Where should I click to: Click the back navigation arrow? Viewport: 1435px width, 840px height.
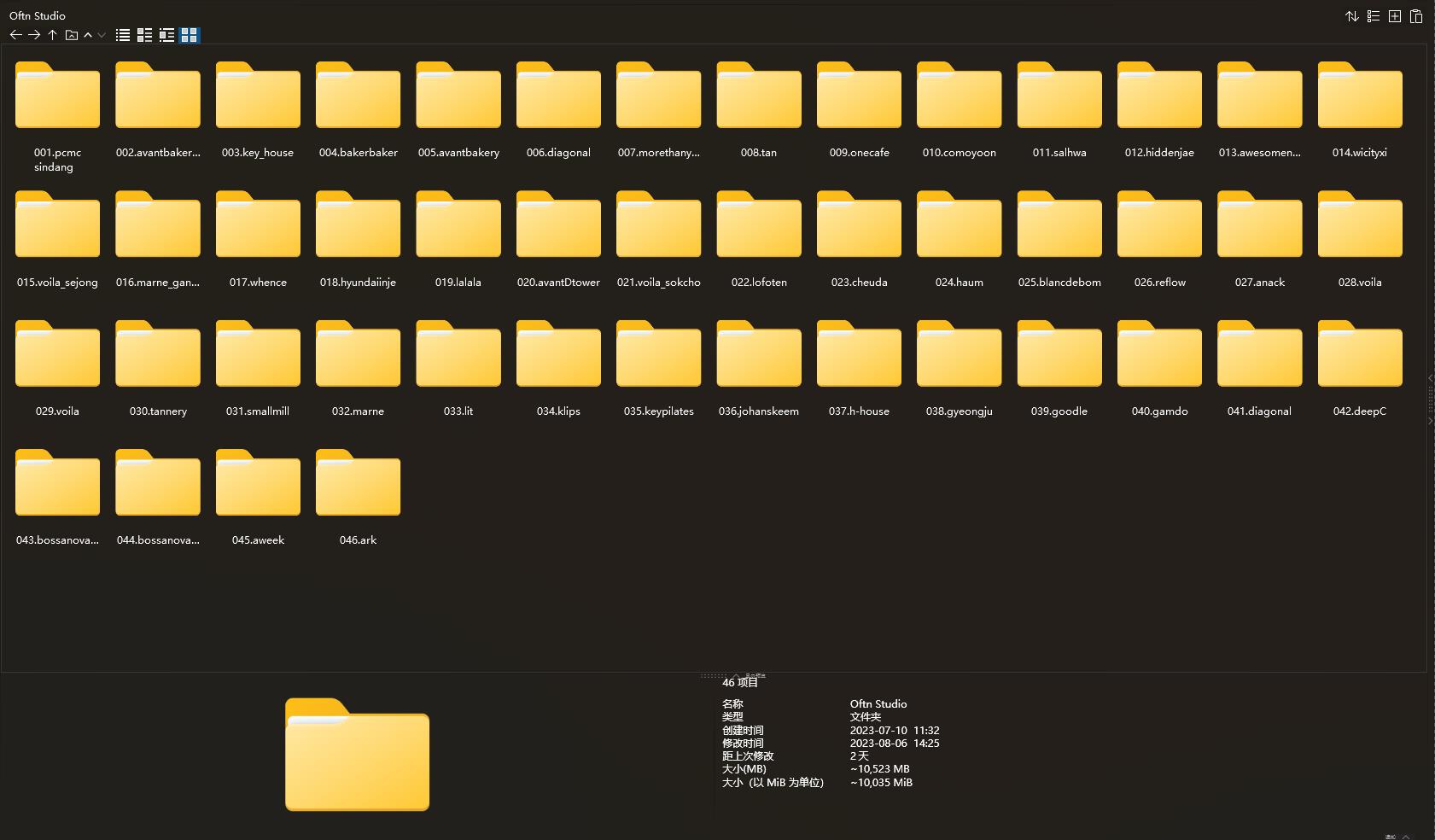point(15,35)
